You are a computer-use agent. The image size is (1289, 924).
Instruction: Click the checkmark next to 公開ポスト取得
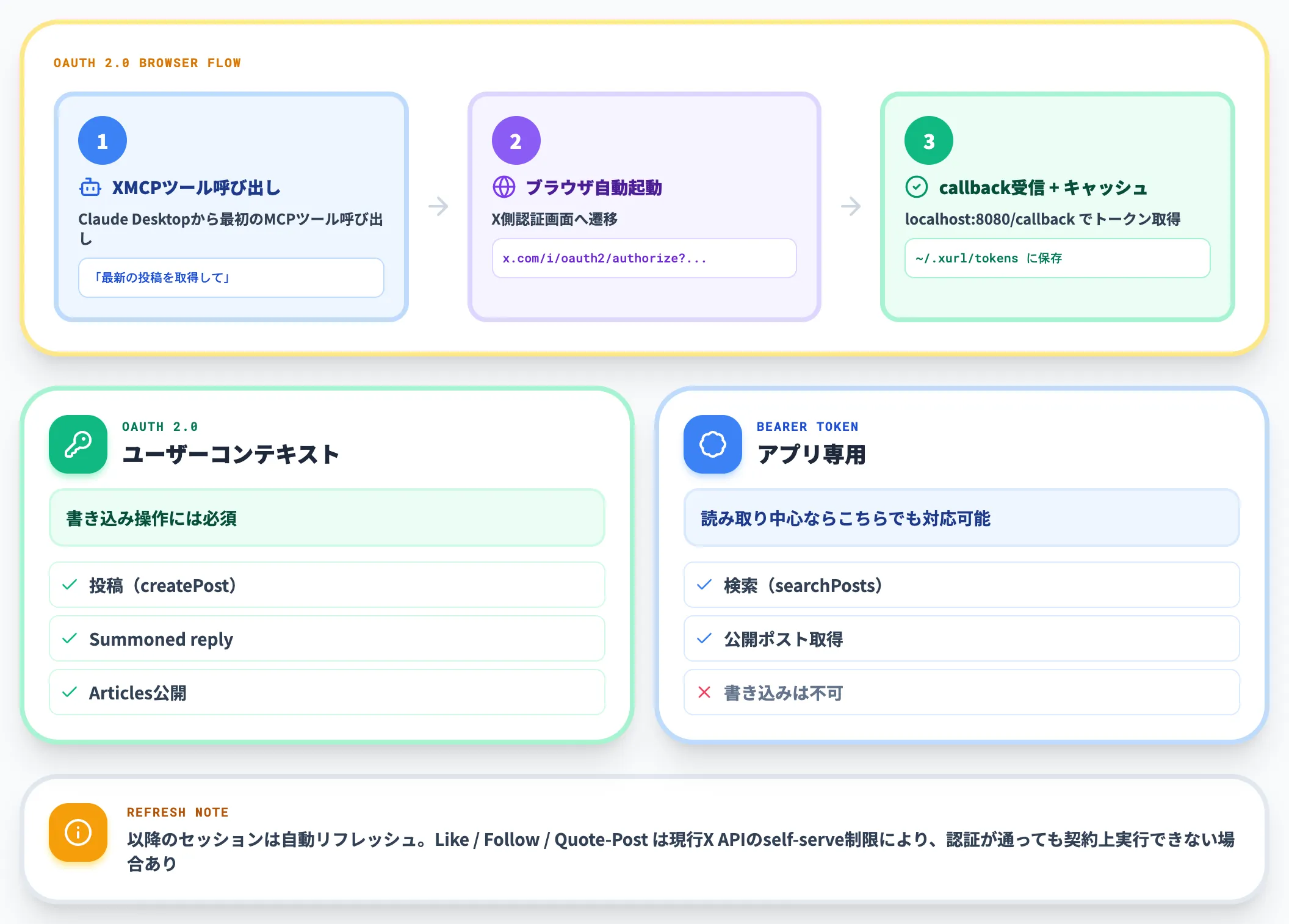[x=705, y=638]
